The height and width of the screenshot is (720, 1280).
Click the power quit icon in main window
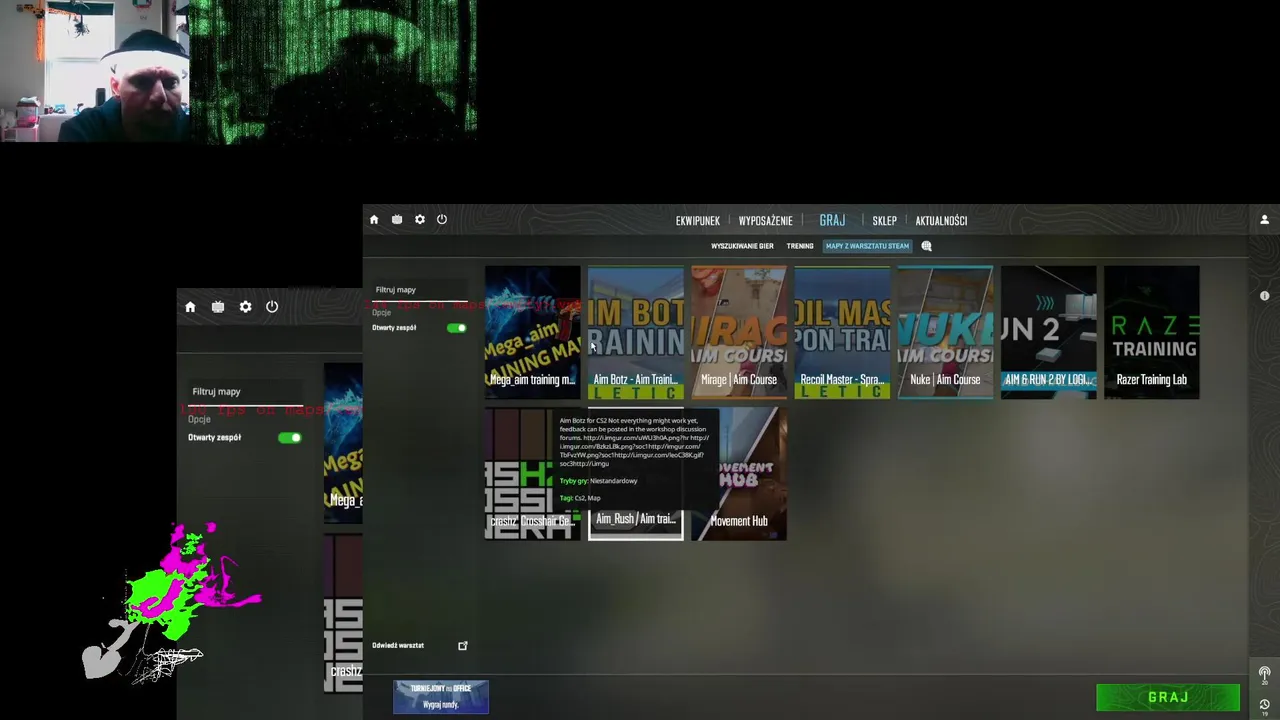442,220
